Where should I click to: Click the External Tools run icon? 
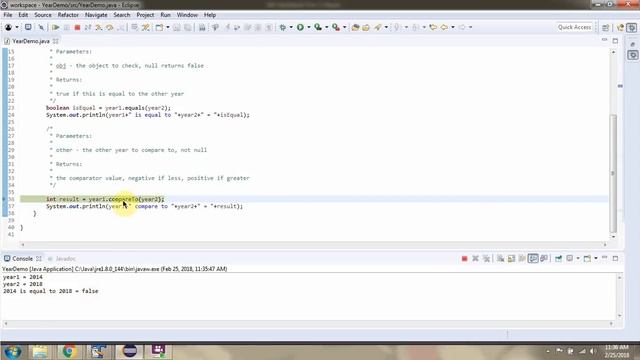336,27
